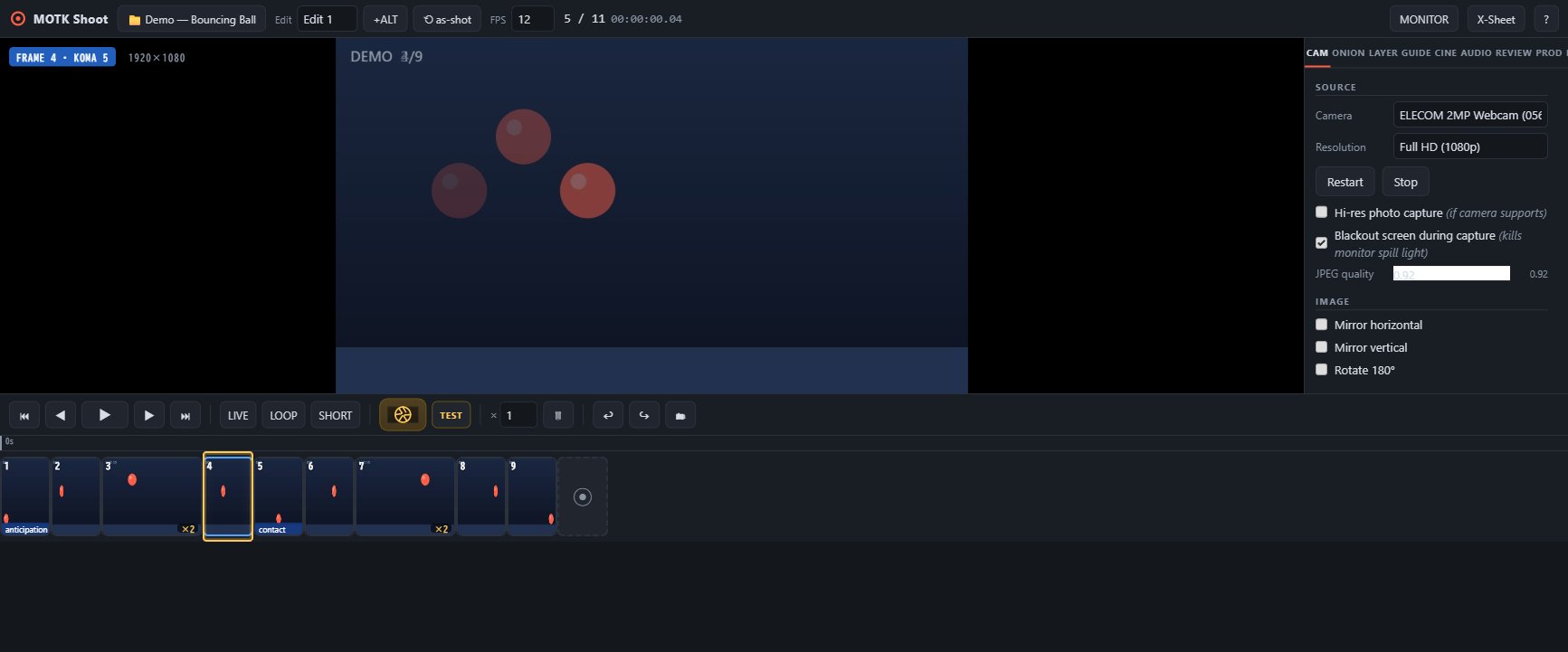The image size is (1568, 652).
Task: Switch to the PROD tab
Action: click(1549, 52)
